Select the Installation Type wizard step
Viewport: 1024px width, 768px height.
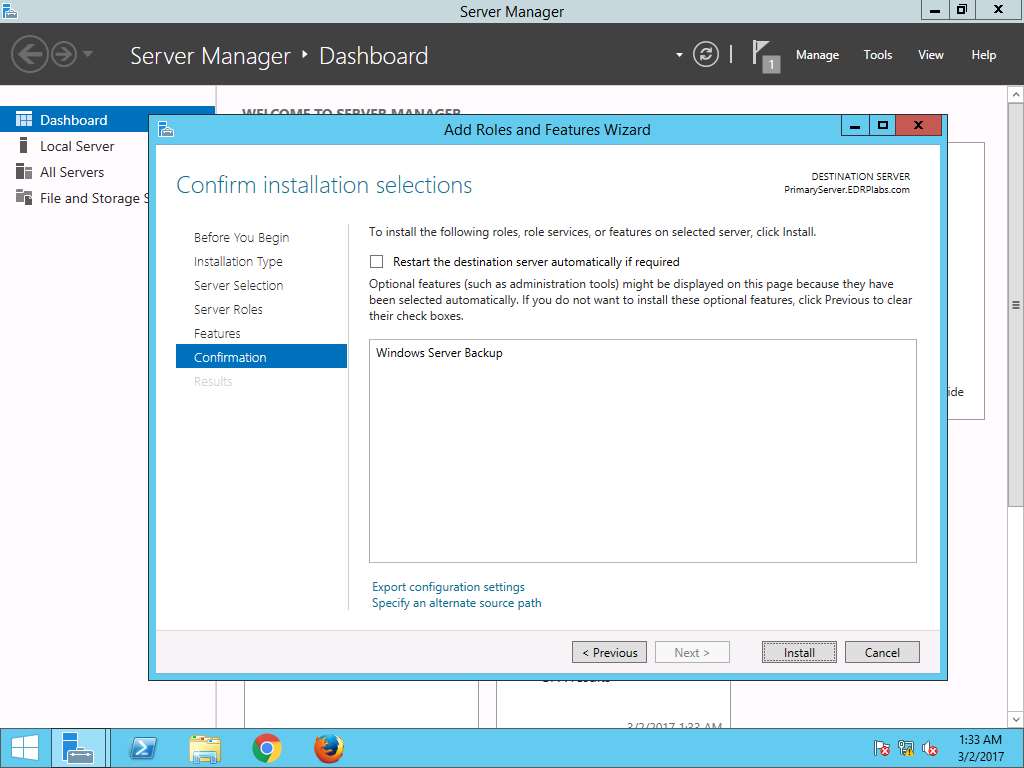pos(238,261)
